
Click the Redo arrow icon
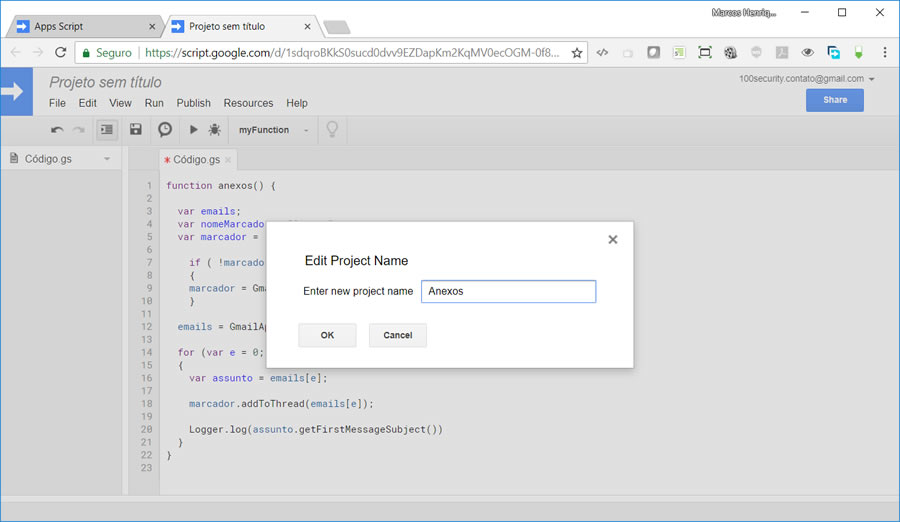[x=79, y=130]
